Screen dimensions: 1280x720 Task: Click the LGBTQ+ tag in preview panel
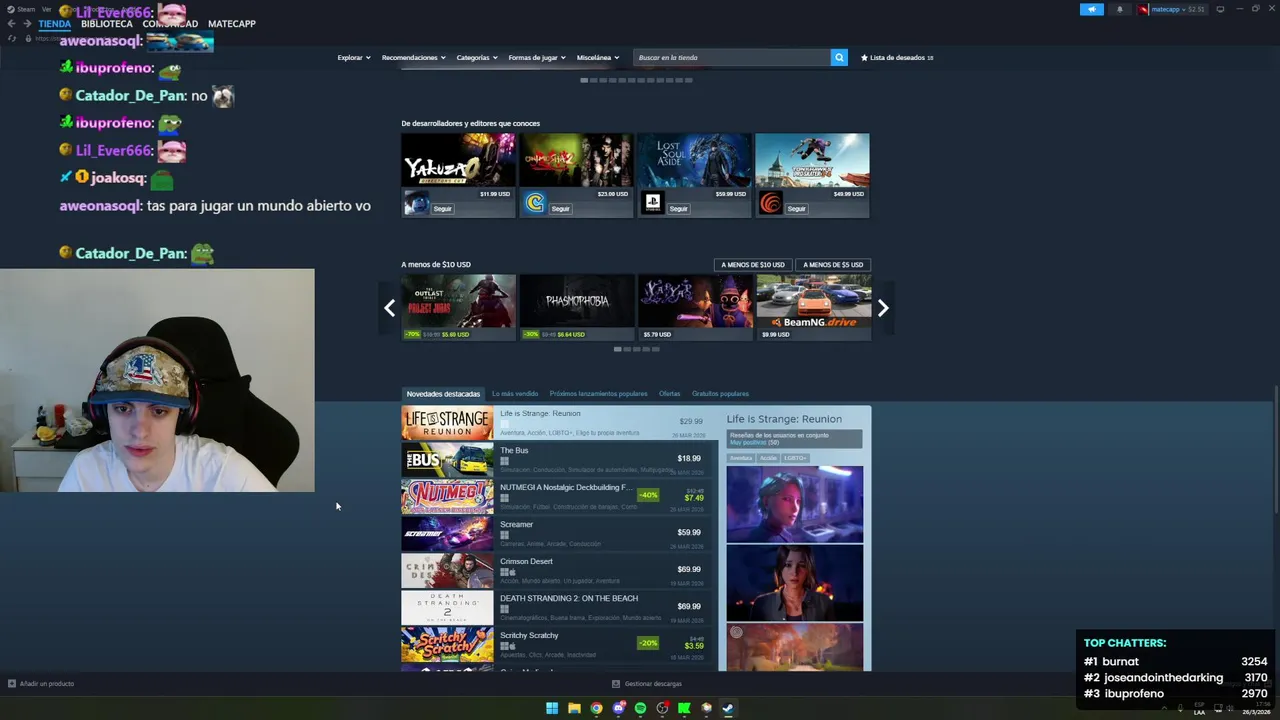795,458
